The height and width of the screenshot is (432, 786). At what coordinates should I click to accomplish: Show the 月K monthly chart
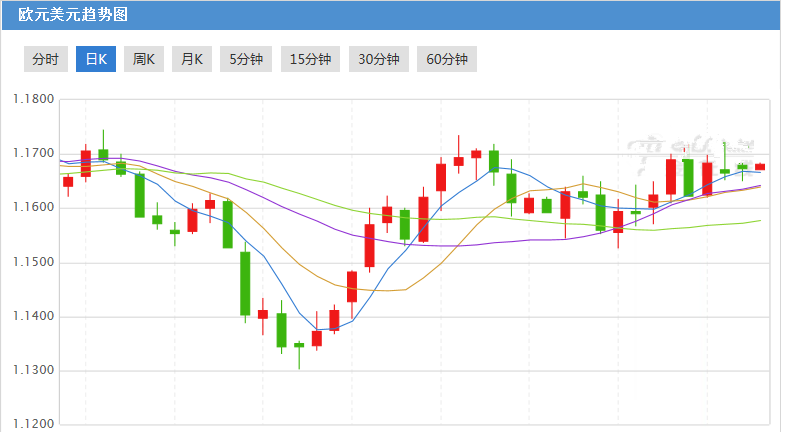coord(192,59)
